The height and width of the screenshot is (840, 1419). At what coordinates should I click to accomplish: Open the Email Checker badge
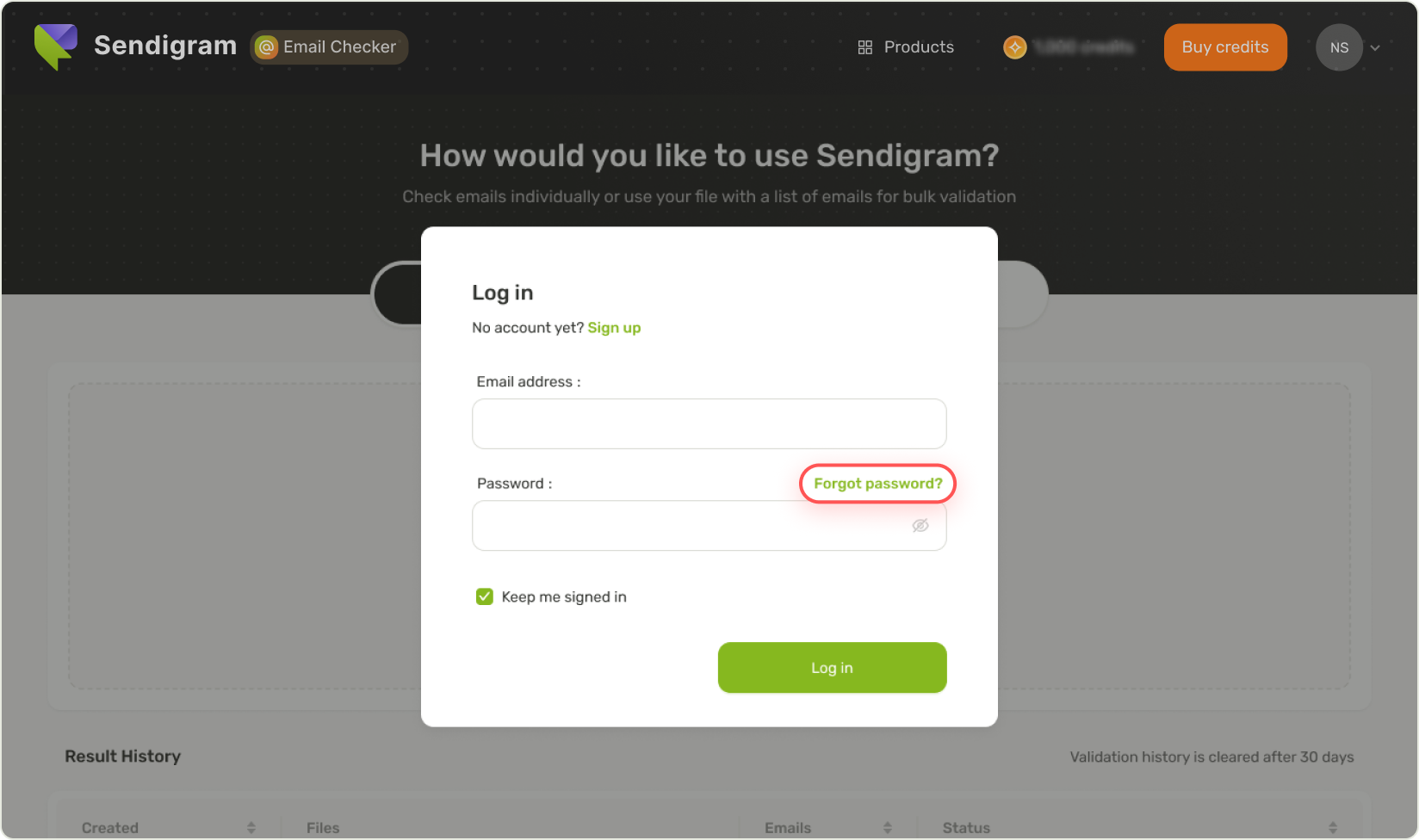pos(329,47)
